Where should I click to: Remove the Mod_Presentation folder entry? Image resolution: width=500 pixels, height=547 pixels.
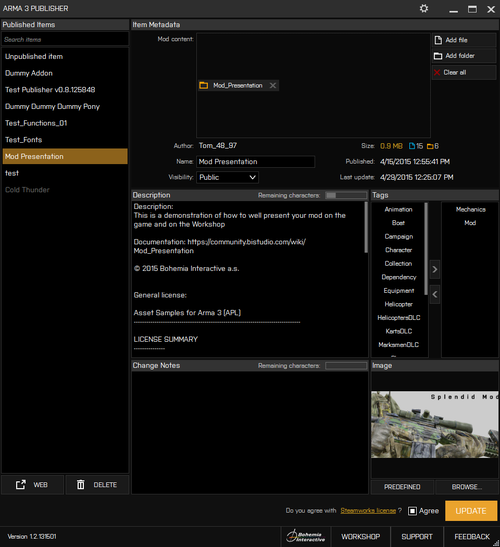[273, 85]
